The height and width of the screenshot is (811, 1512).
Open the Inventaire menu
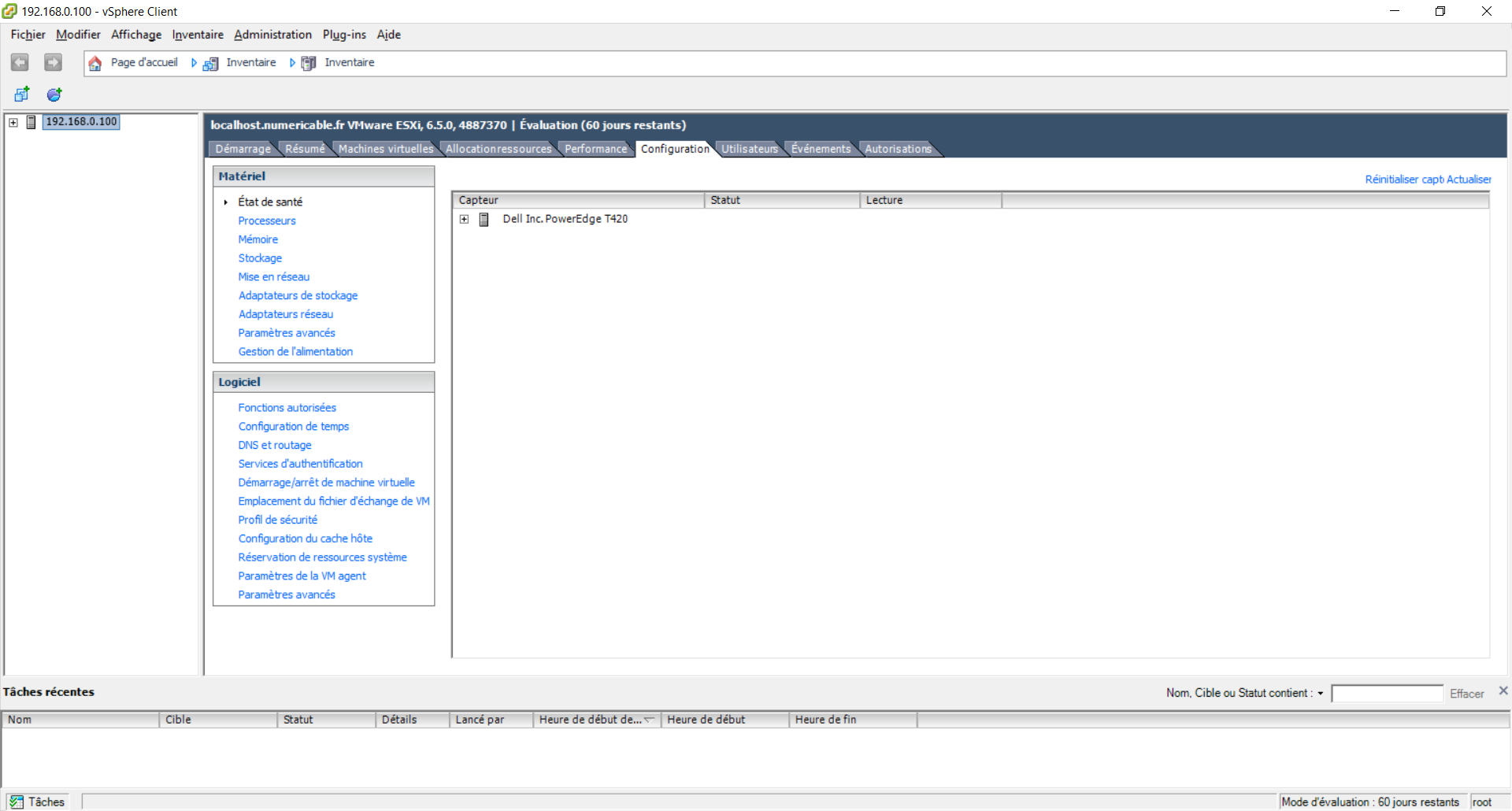198,35
